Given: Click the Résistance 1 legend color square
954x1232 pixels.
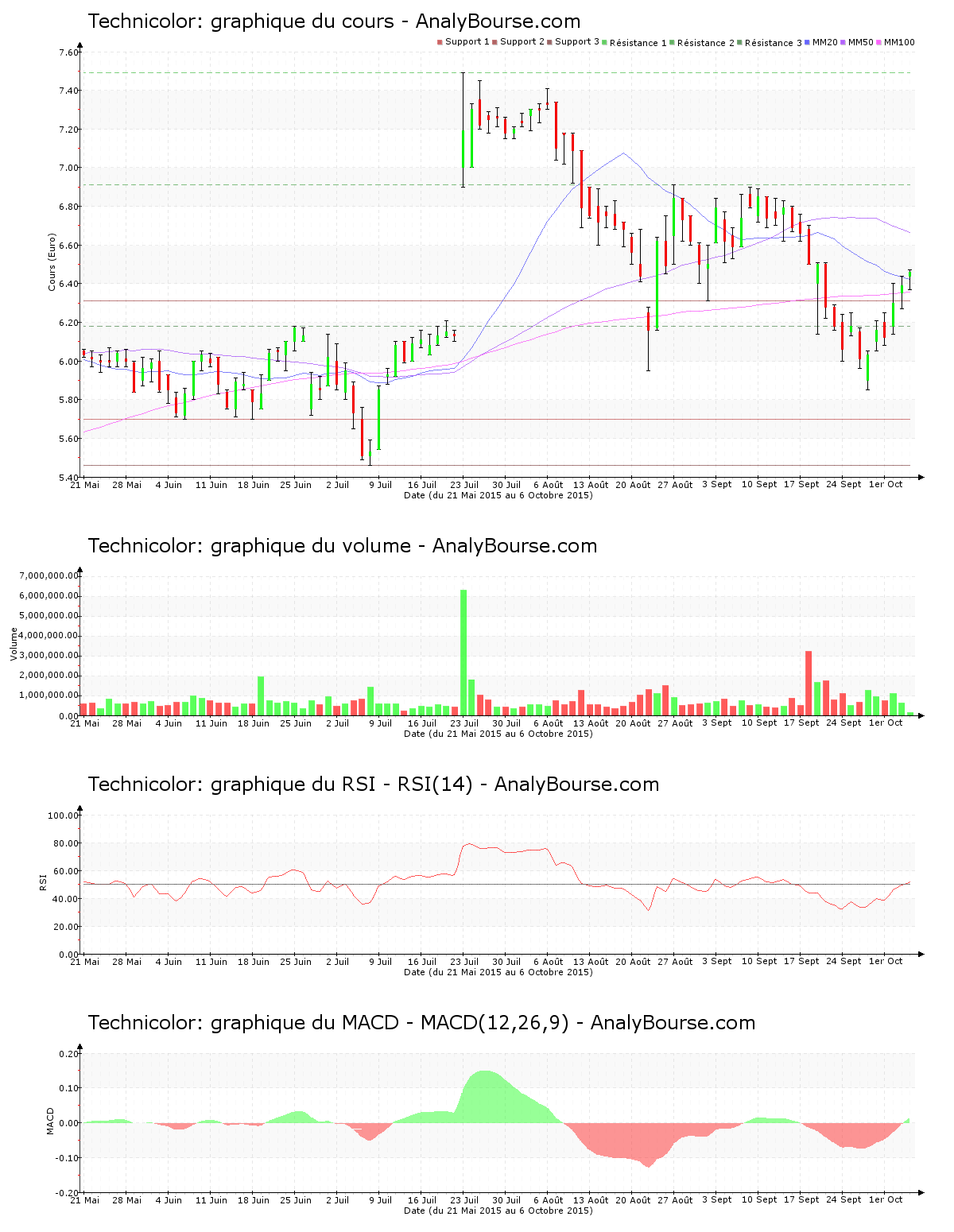Looking at the screenshot, I should (x=605, y=42).
